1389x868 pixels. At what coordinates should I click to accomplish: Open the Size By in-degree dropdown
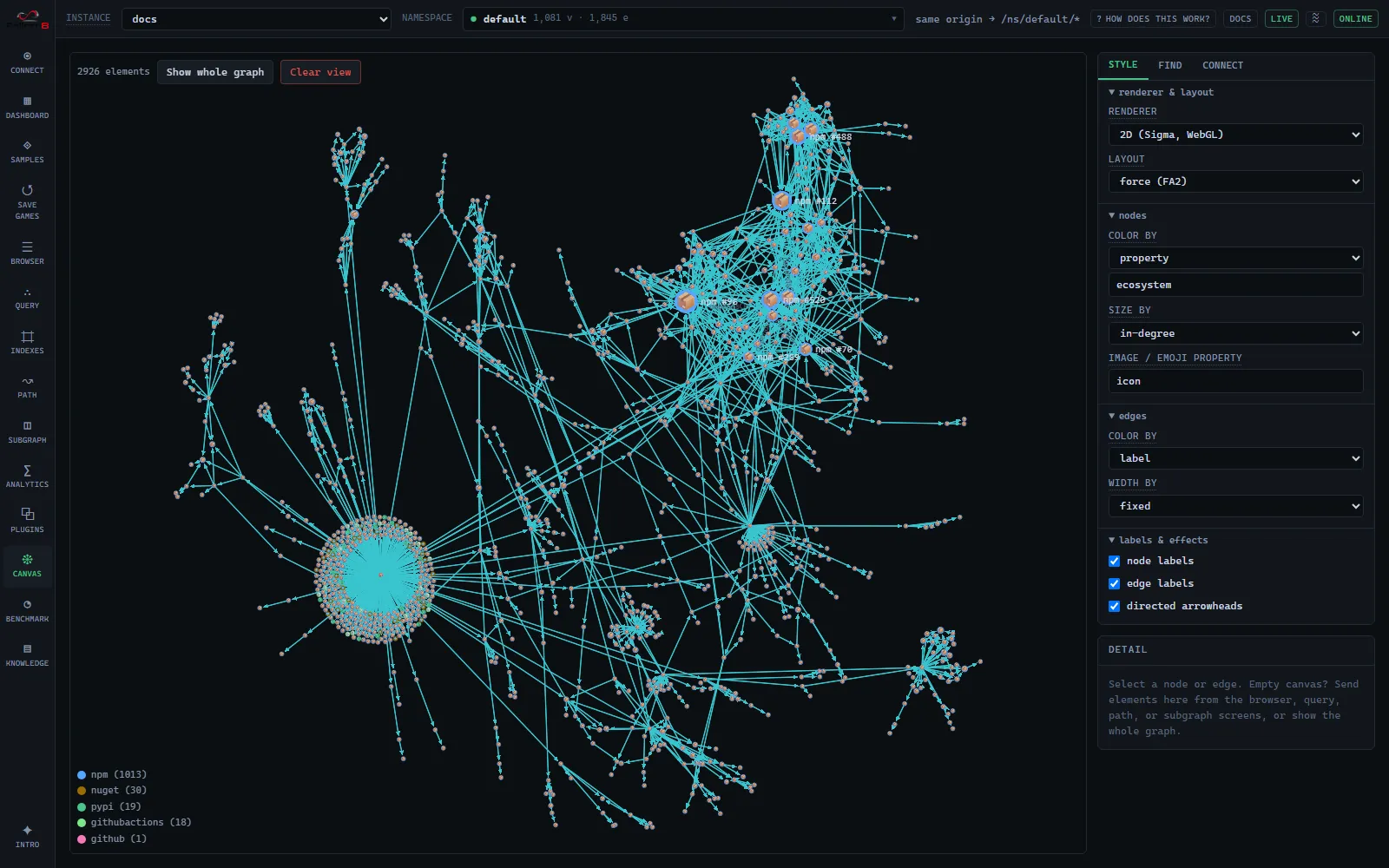(1235, 333)
